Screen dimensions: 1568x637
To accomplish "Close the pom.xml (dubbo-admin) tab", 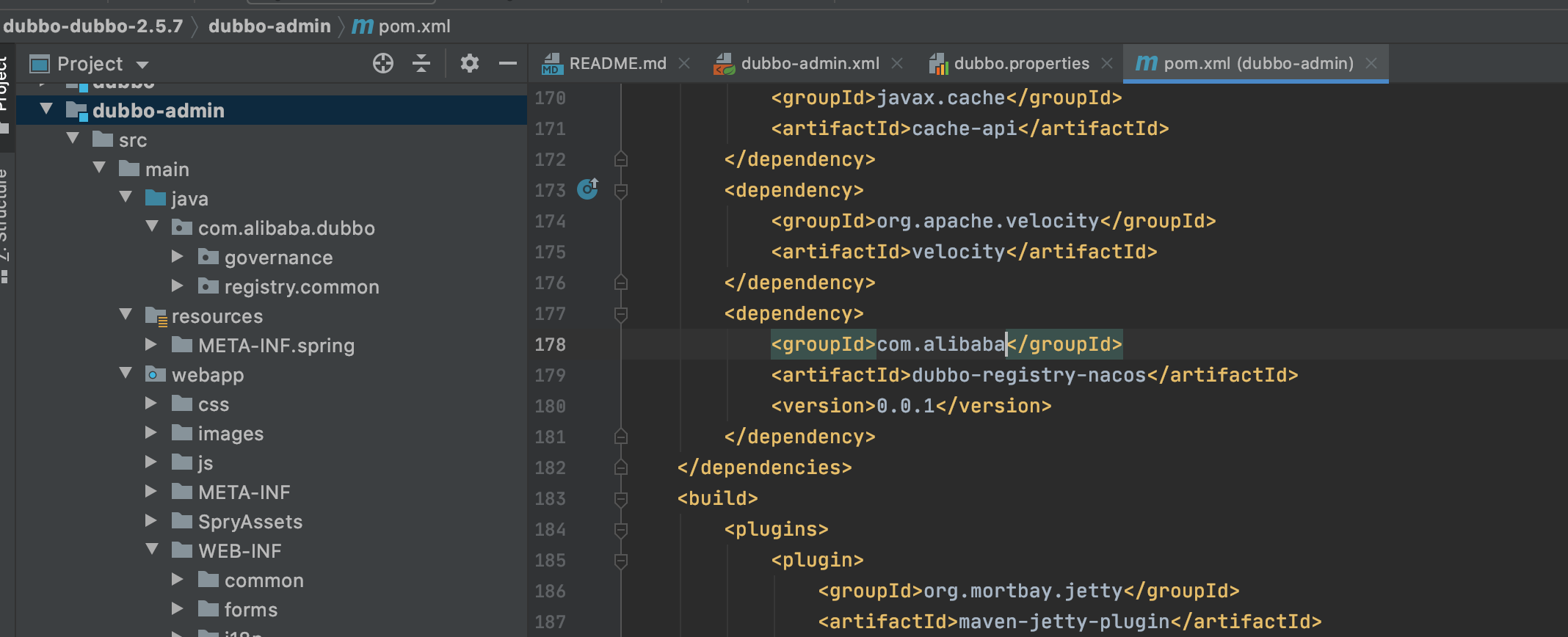I will tap(1371, 64).
